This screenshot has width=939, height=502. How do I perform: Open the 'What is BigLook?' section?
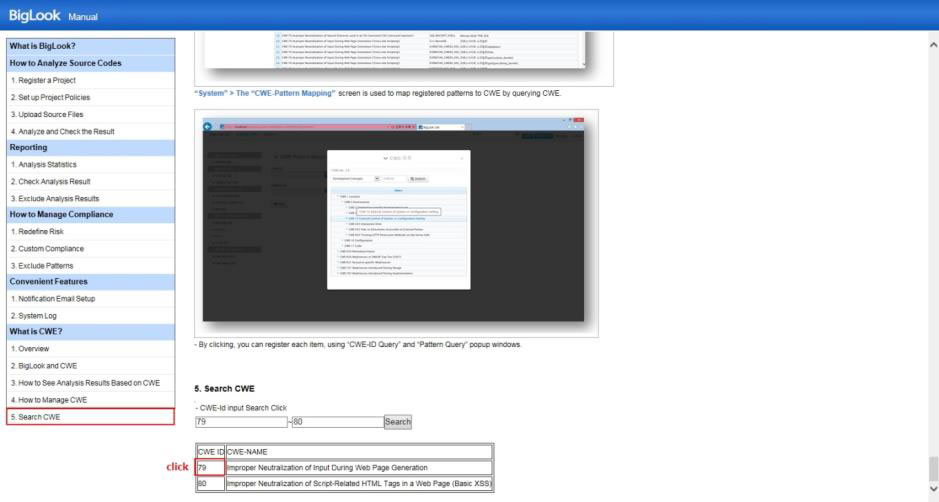(90, 46)
